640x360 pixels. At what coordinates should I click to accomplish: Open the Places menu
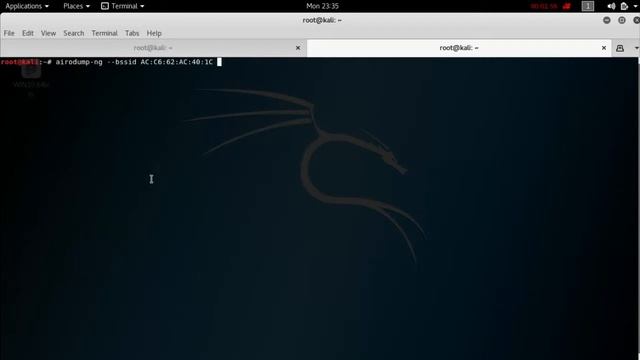click(76, 6)
